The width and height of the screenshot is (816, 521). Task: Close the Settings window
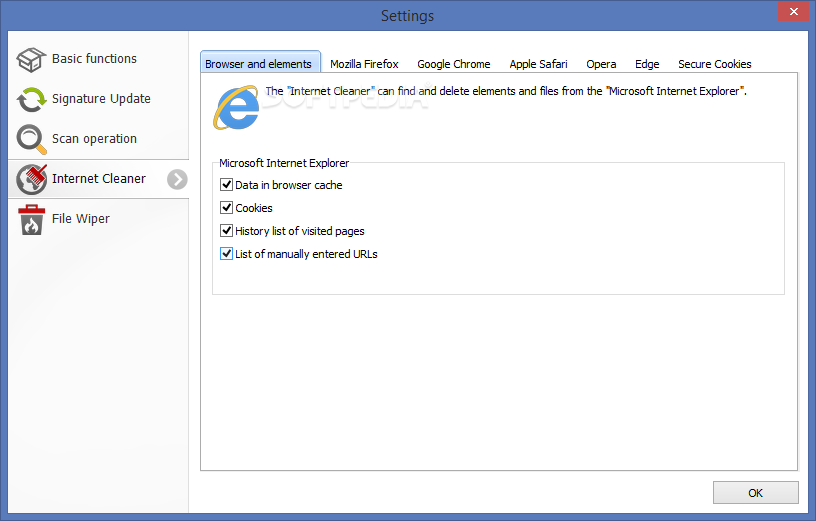(x=794, y=11)
